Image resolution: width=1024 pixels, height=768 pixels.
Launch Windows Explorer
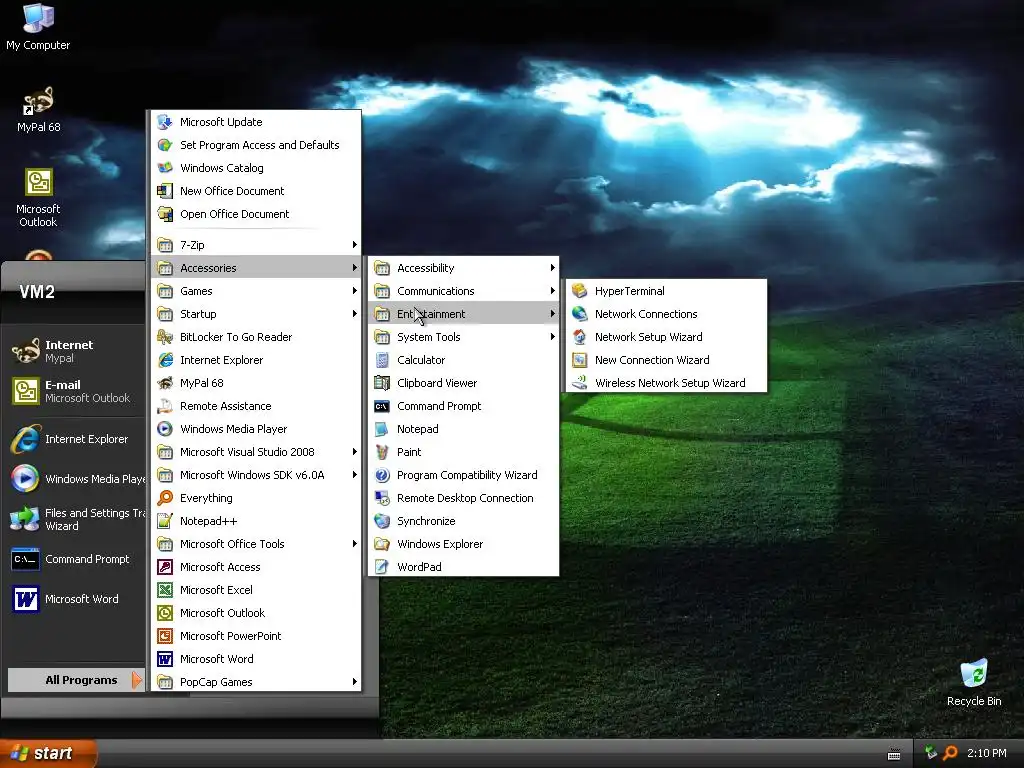464,543
